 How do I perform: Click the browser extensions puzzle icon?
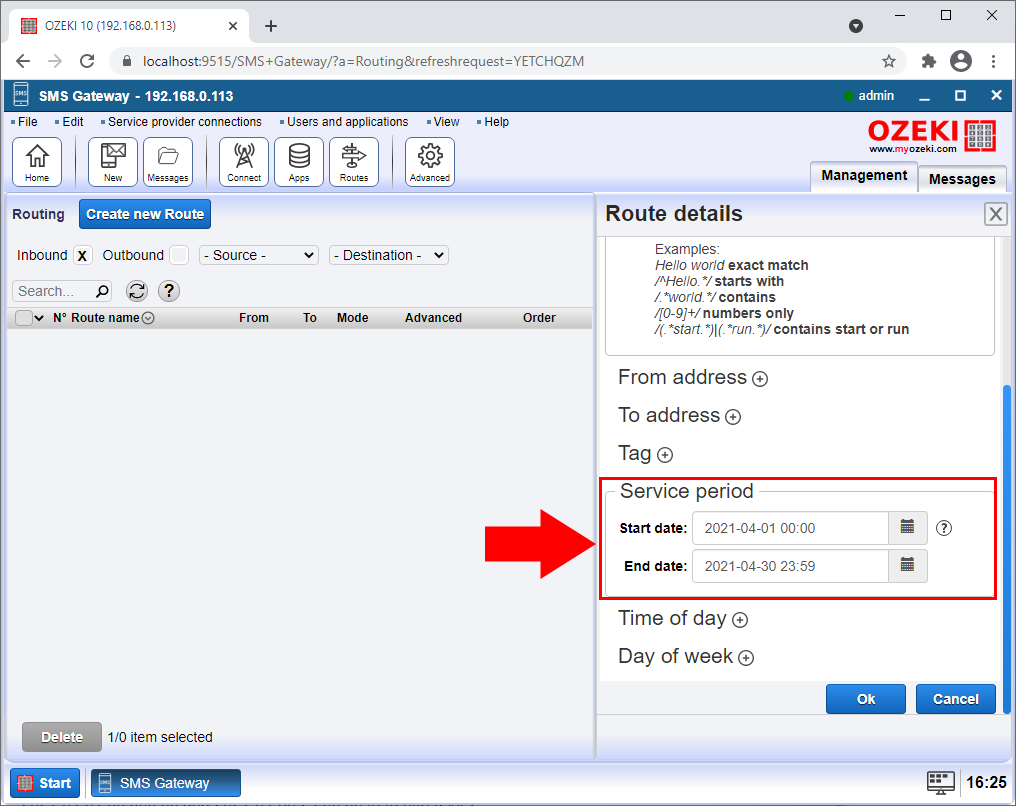click(929, 62)
